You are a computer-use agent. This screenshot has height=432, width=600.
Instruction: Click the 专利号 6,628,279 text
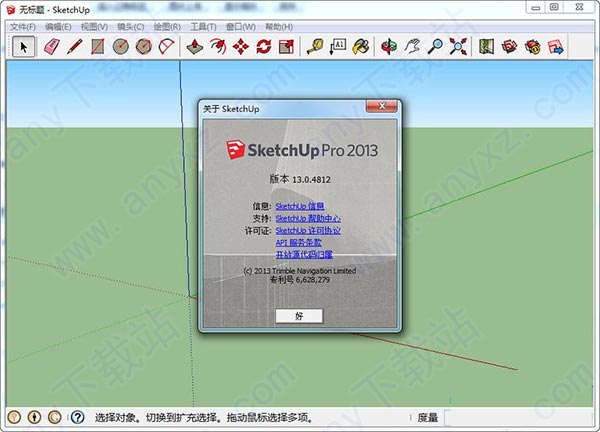click(x=300, y=280)
